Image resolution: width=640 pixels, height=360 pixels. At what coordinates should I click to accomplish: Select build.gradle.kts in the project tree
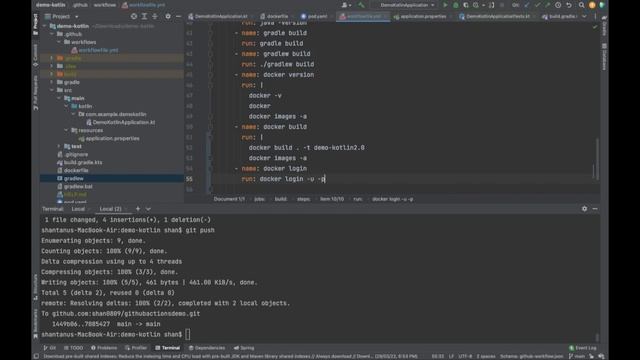tap(80, 162)
